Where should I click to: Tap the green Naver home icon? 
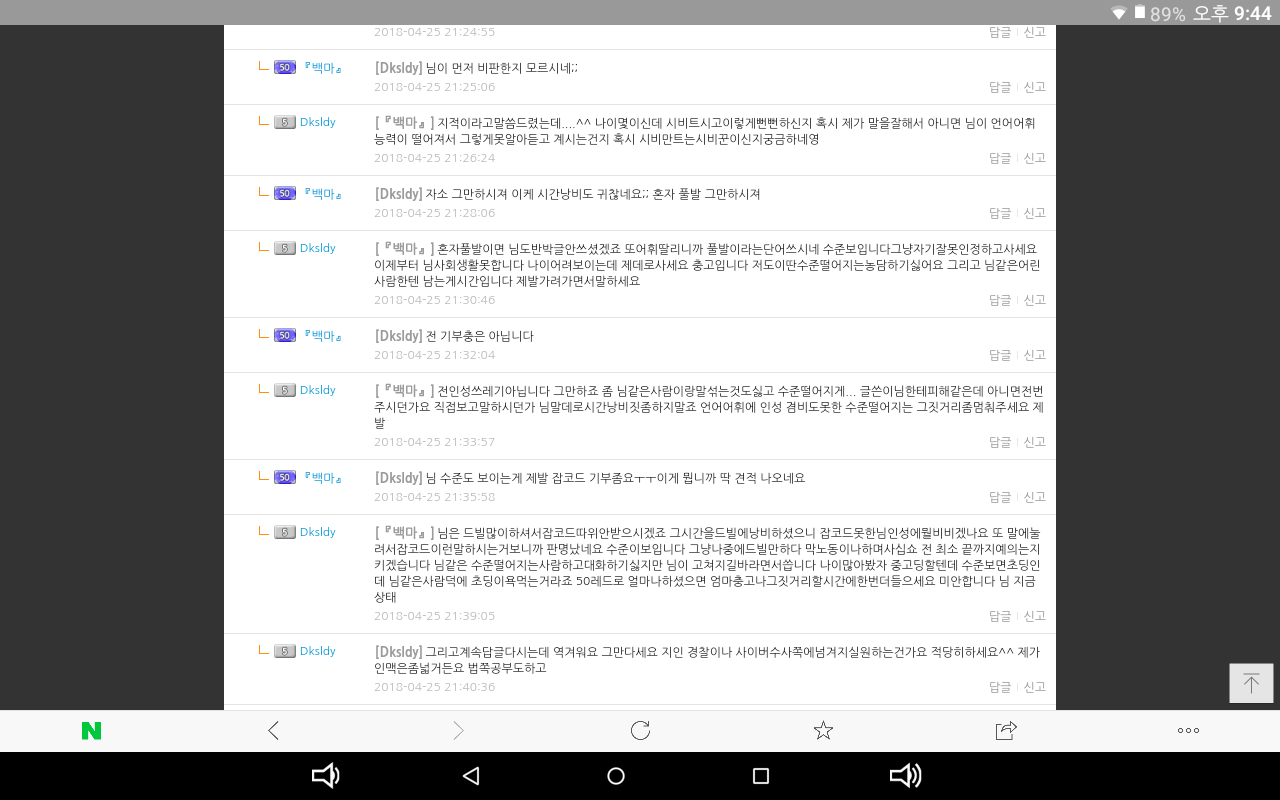pyautogui.click(x=91, y=731)
